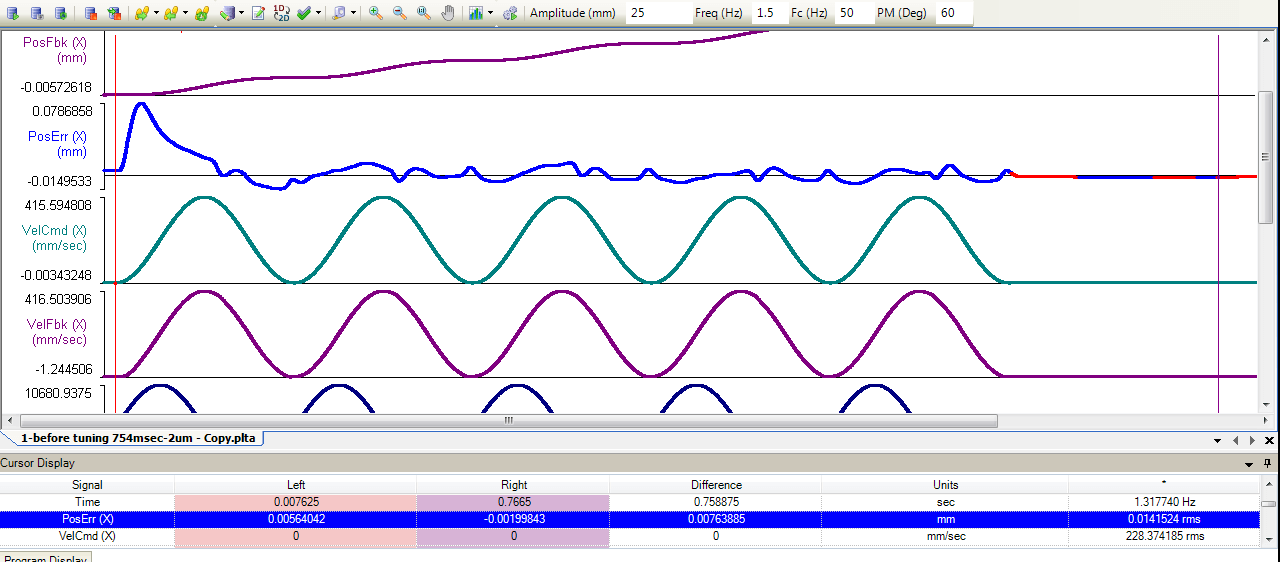Click the green checkmark toolbar icon
The height and width of the screenshot is (562, 1280).
(304, 13)
